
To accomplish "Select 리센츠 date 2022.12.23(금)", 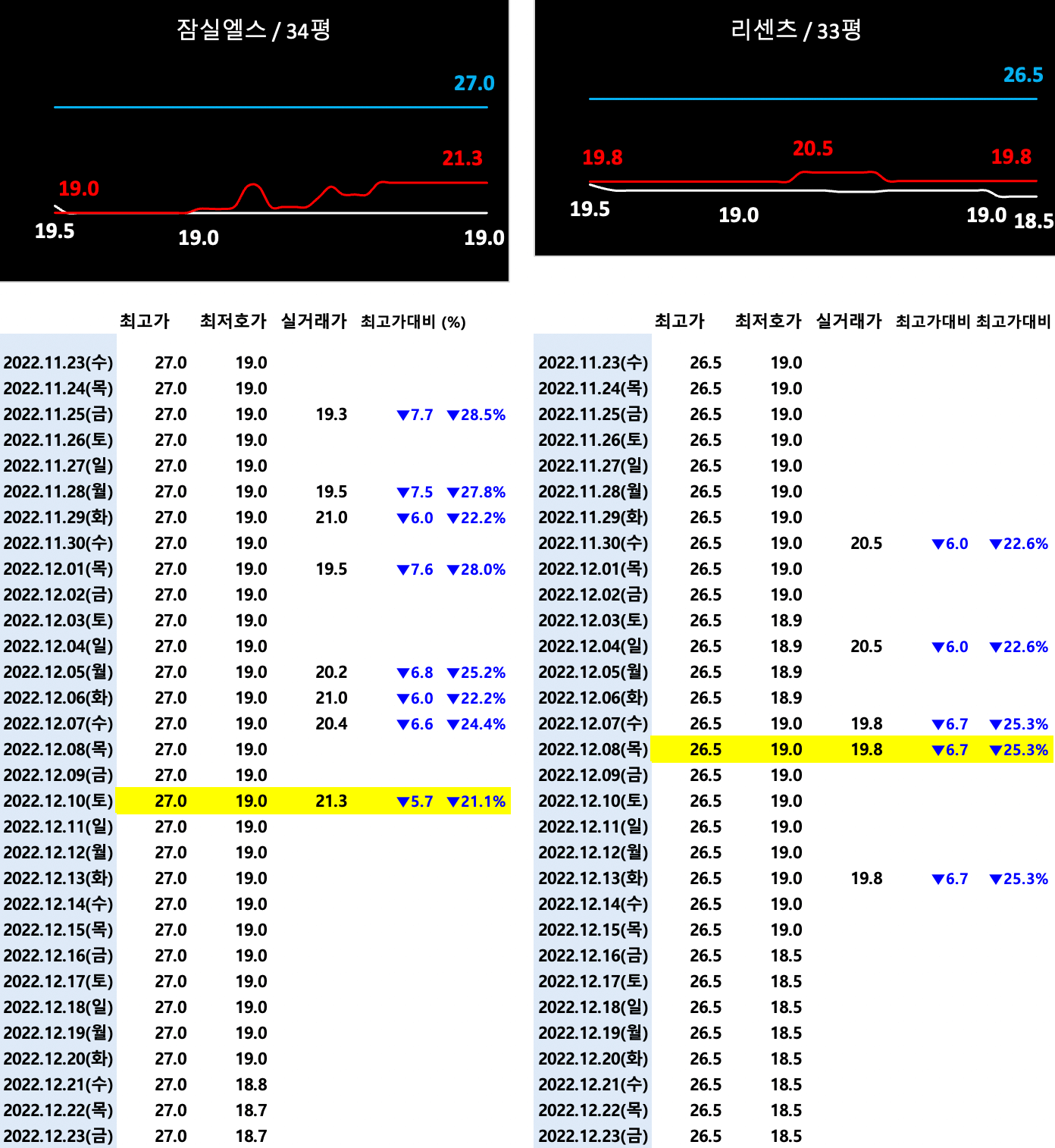I will 593,1137.
